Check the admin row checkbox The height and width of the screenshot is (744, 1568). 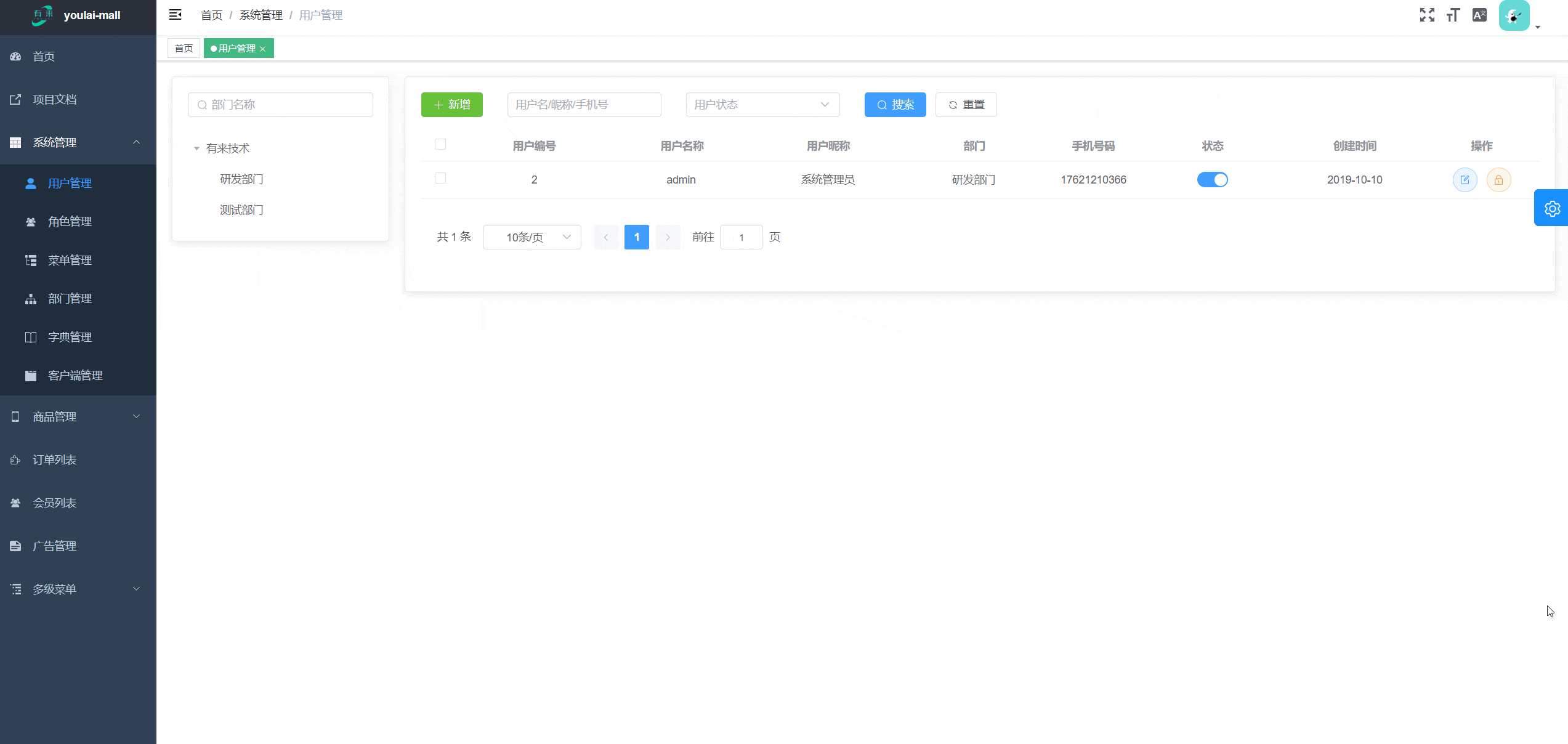440,178
